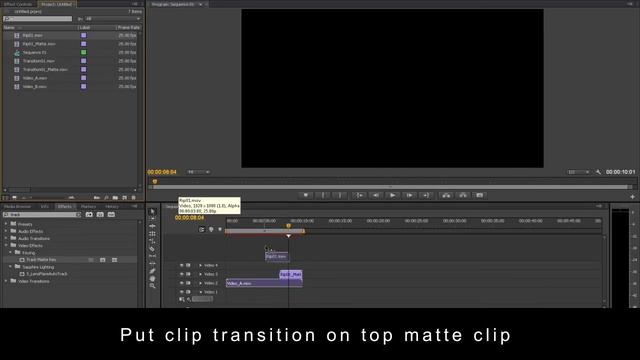Click the Export Frame camera button
Viewport: 640px width, 360px height.
click(480, 196)
